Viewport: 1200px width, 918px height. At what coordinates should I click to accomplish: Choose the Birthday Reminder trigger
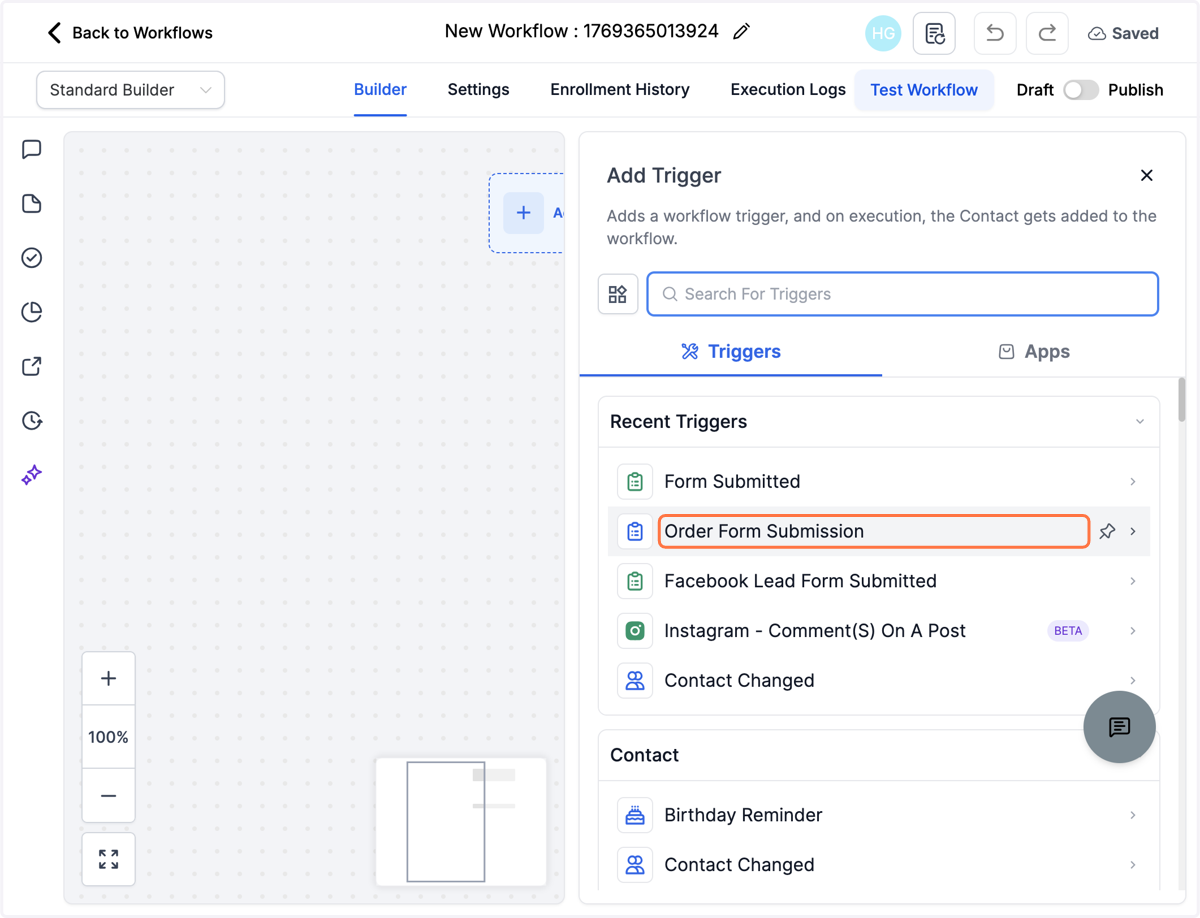(x=879, y=815)
